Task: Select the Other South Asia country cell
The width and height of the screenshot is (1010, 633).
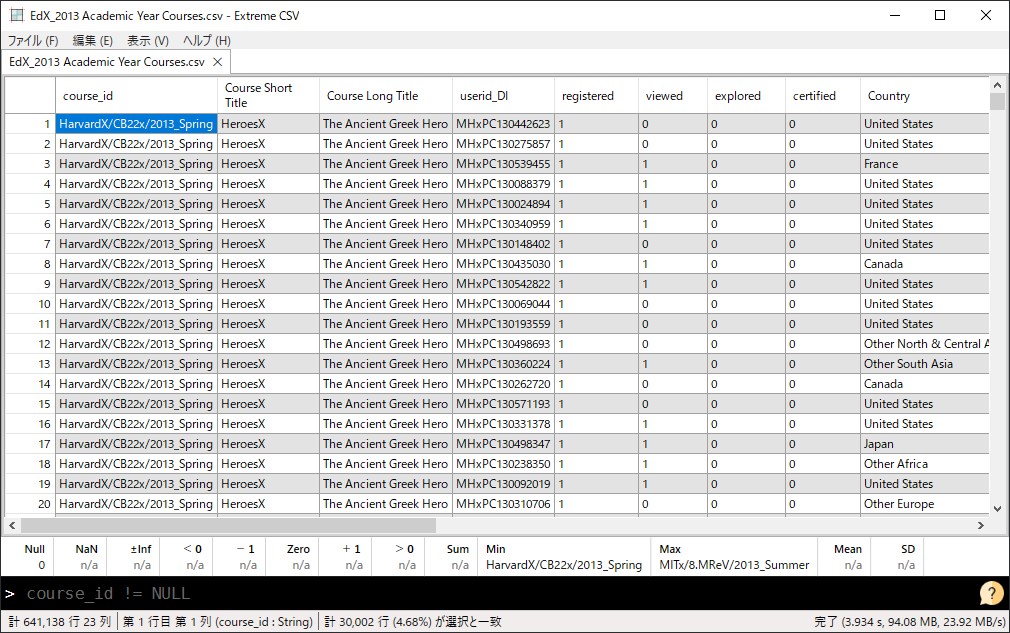Action: point(925,363)
